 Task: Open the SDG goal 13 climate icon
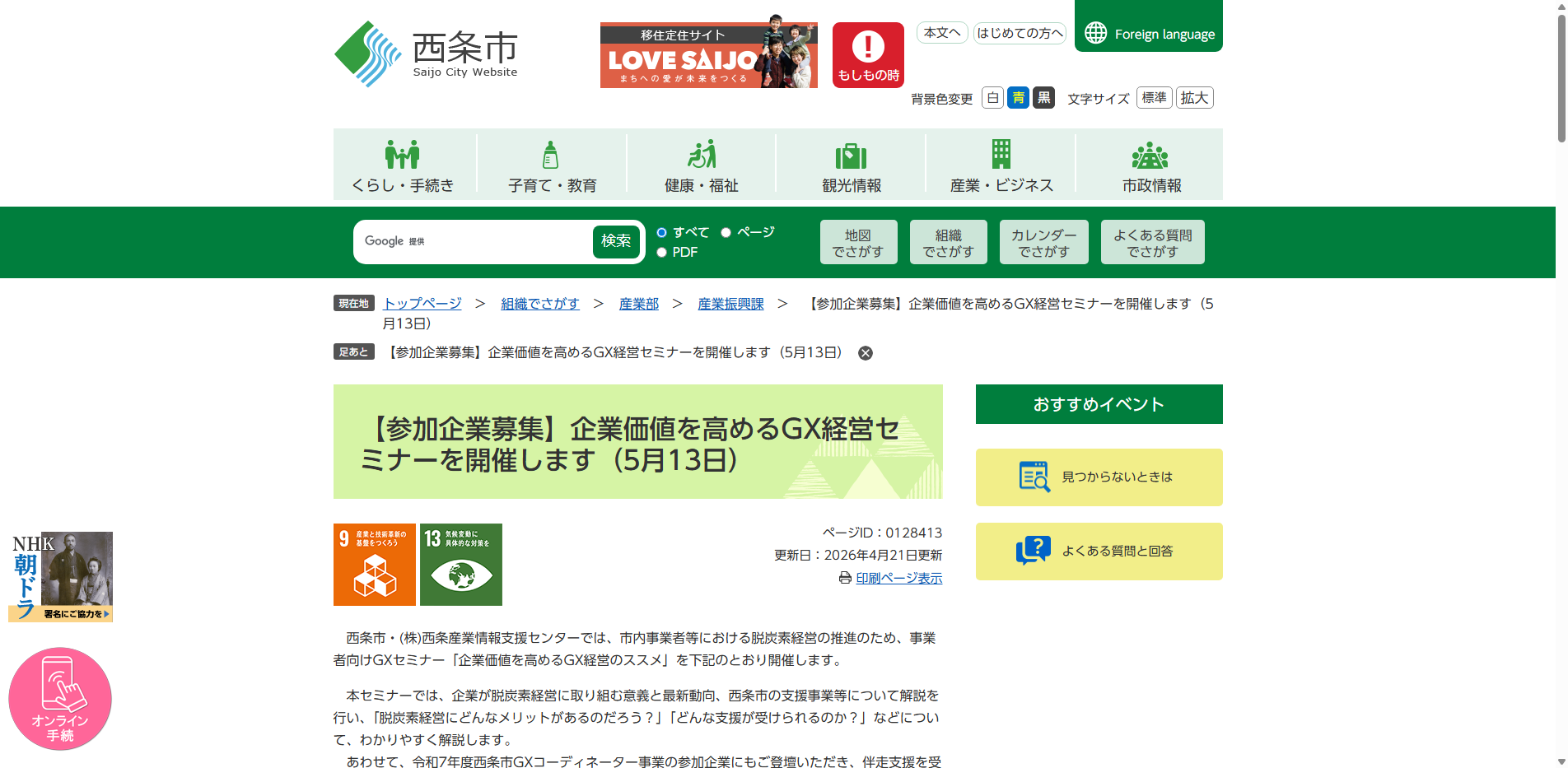click(x=461, y=565)
